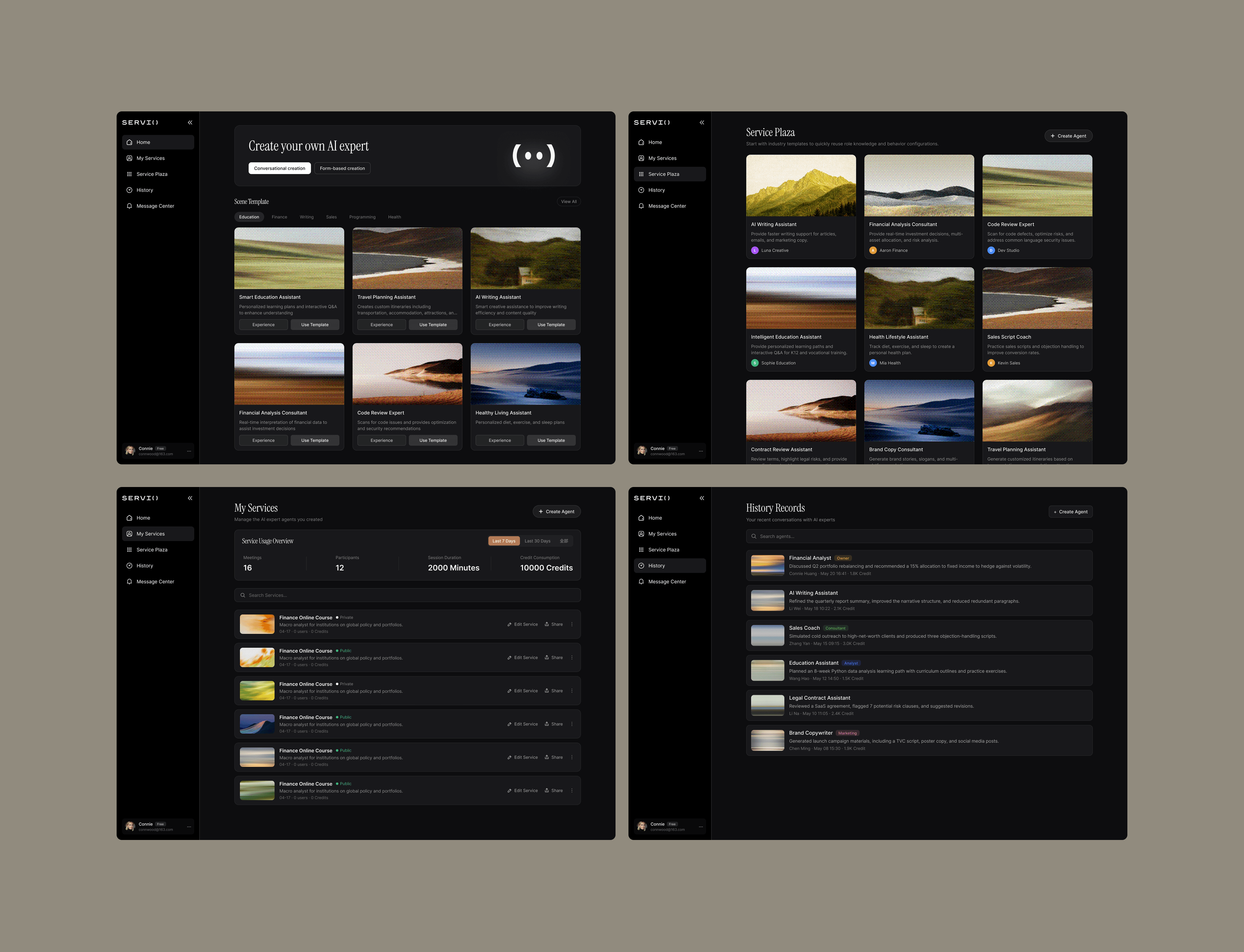Click Create Agent in Service Plaza panel
The width and height of the screenshot is (1244, 952).
(x=1068, y=136)
